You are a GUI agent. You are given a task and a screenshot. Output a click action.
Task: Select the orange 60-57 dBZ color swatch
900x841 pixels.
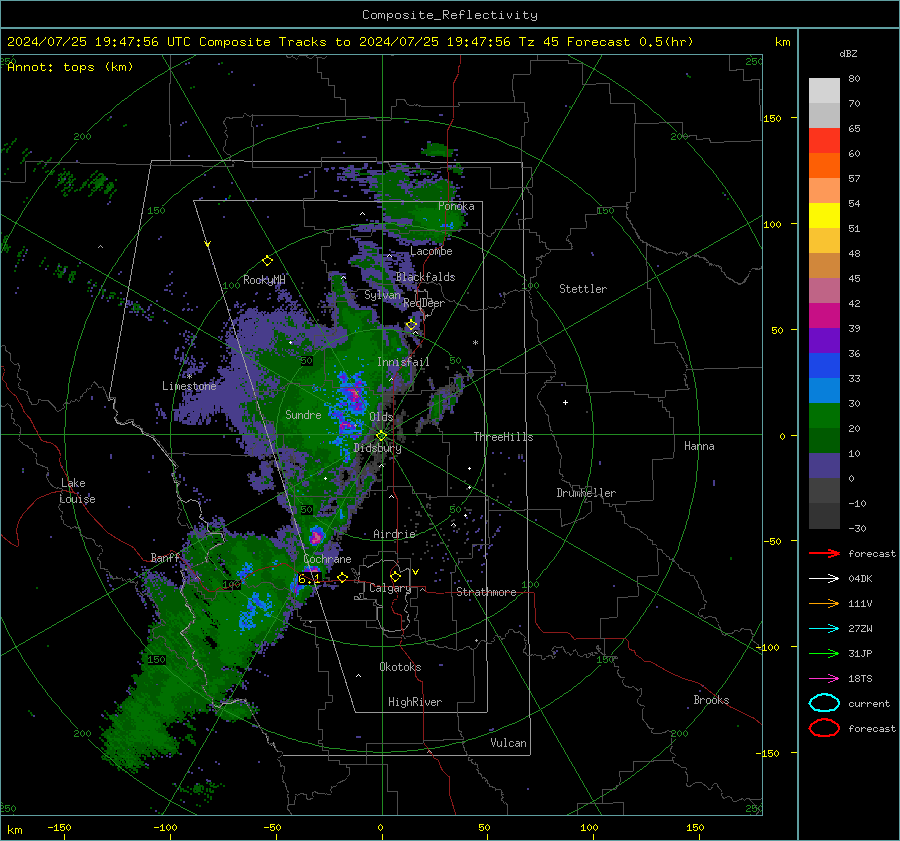tap(824, 165)
